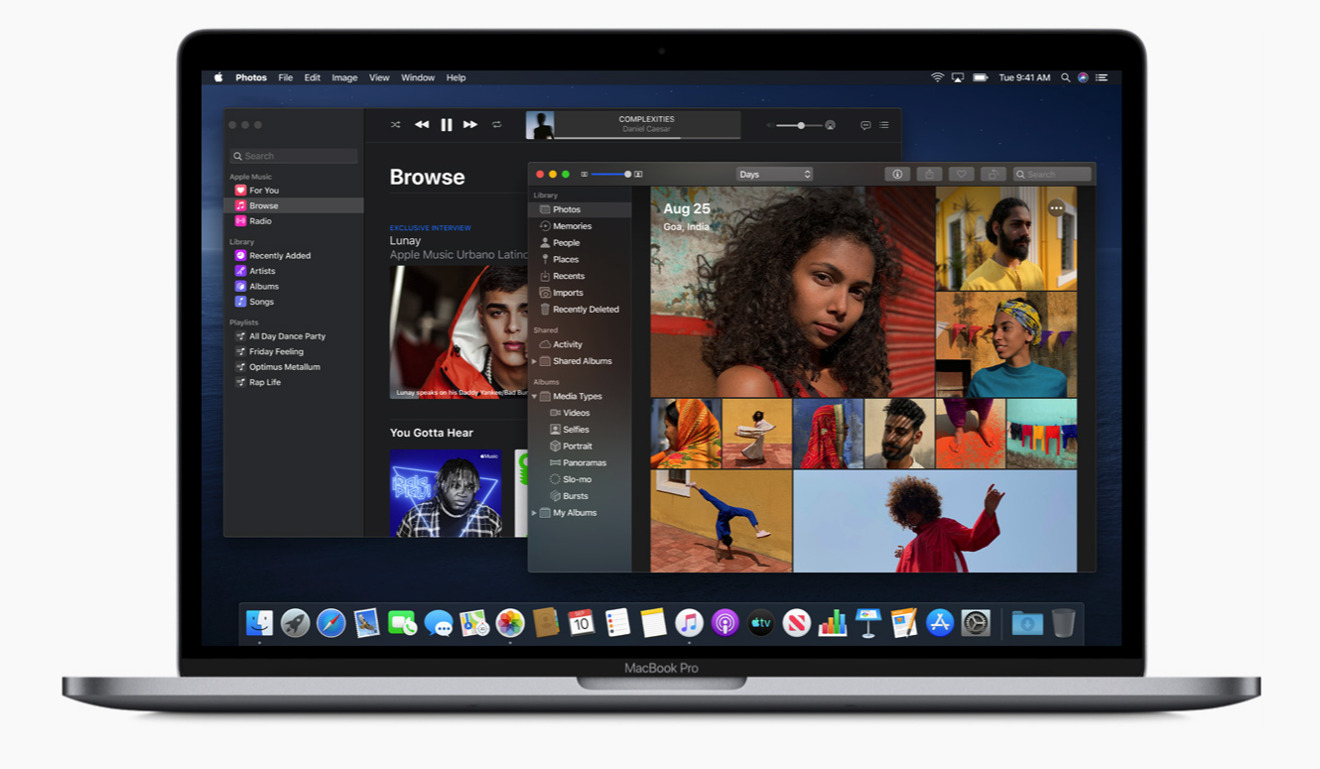Open the Panoramas album in Photos

pos(580,463)
